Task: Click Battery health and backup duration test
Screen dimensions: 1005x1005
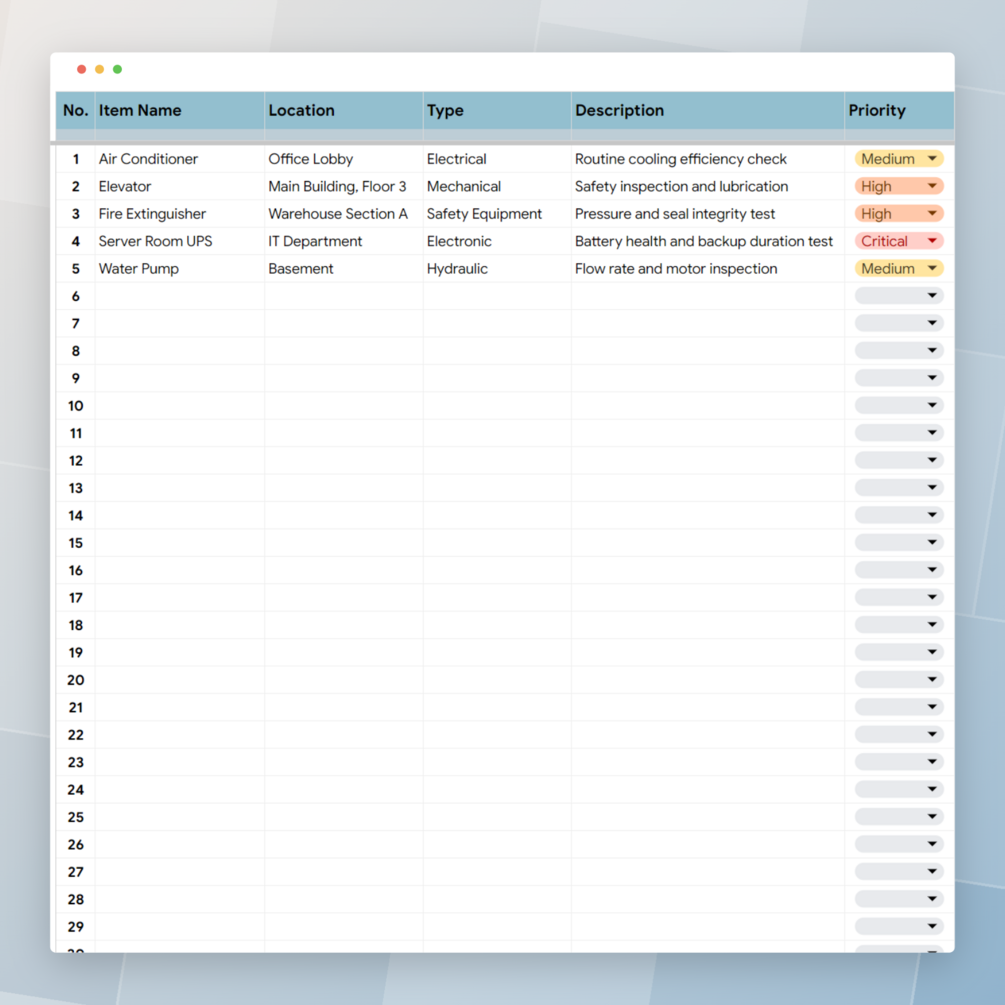Action: (708, 241)
